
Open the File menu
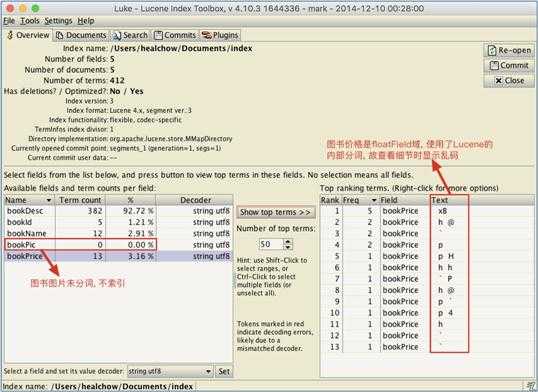coord(9,21)
